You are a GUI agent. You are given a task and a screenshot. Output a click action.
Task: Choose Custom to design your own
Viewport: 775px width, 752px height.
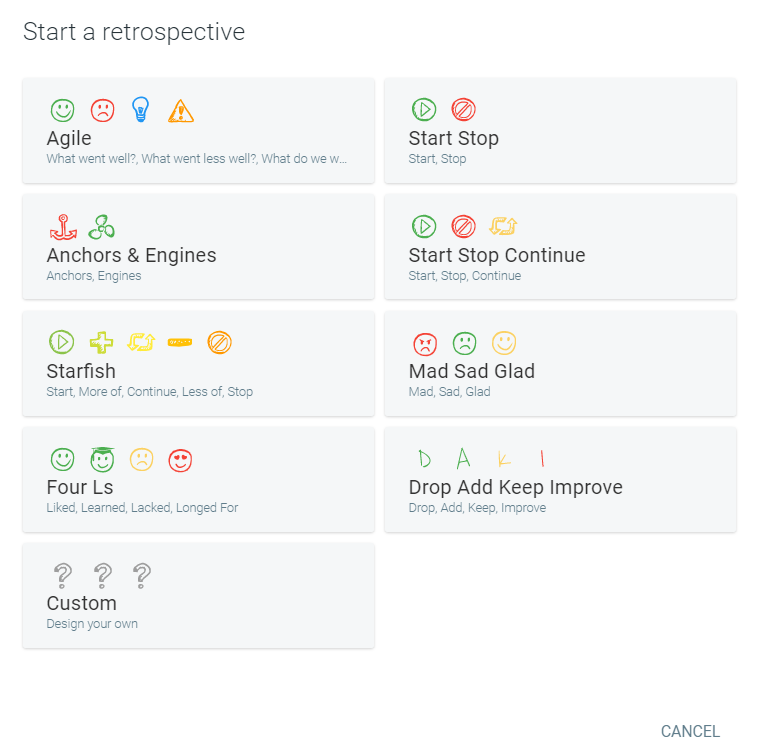pyautogui.click(x=198, y=596)
